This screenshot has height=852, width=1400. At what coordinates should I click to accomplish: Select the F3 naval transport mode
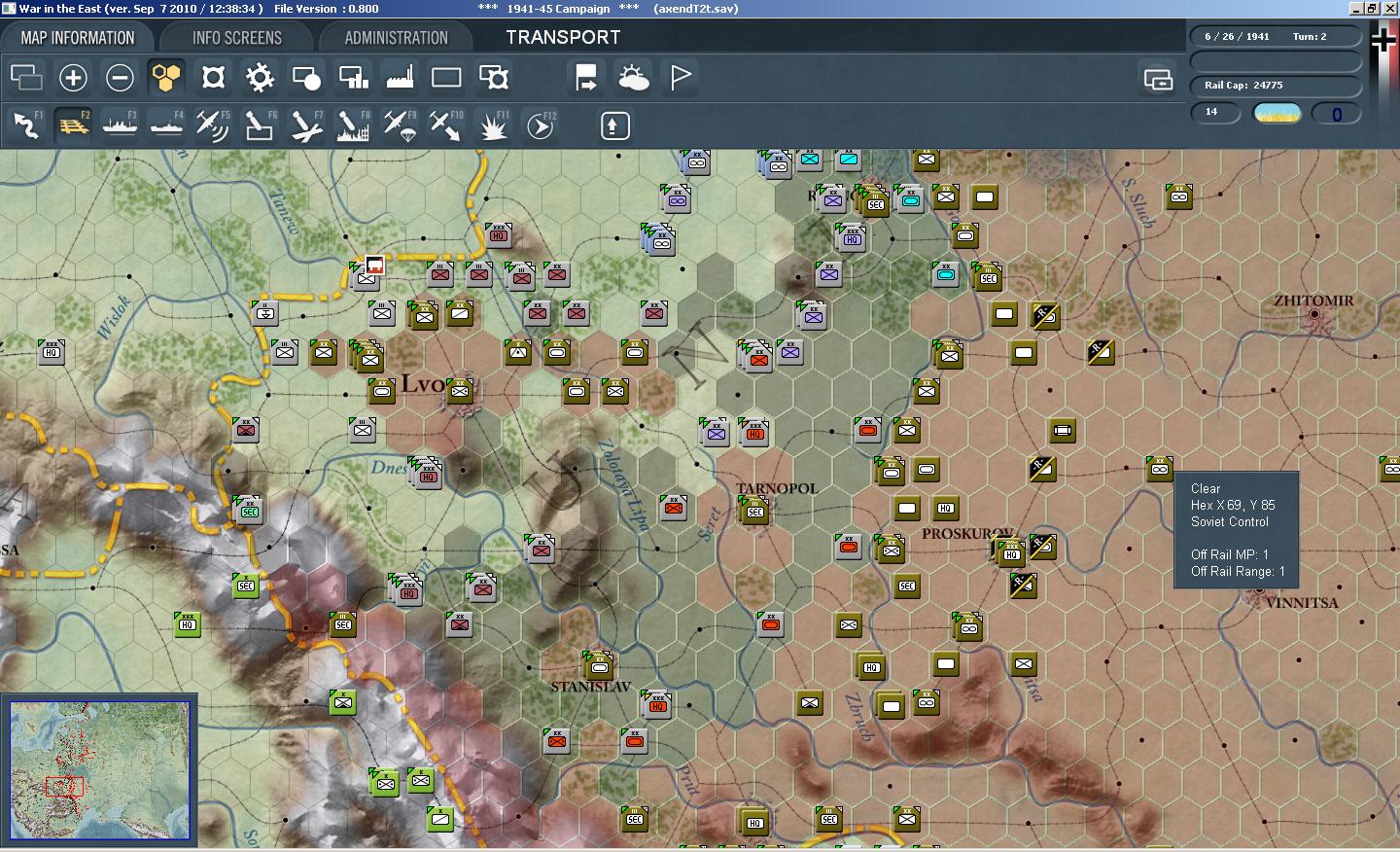pos(120,125)
